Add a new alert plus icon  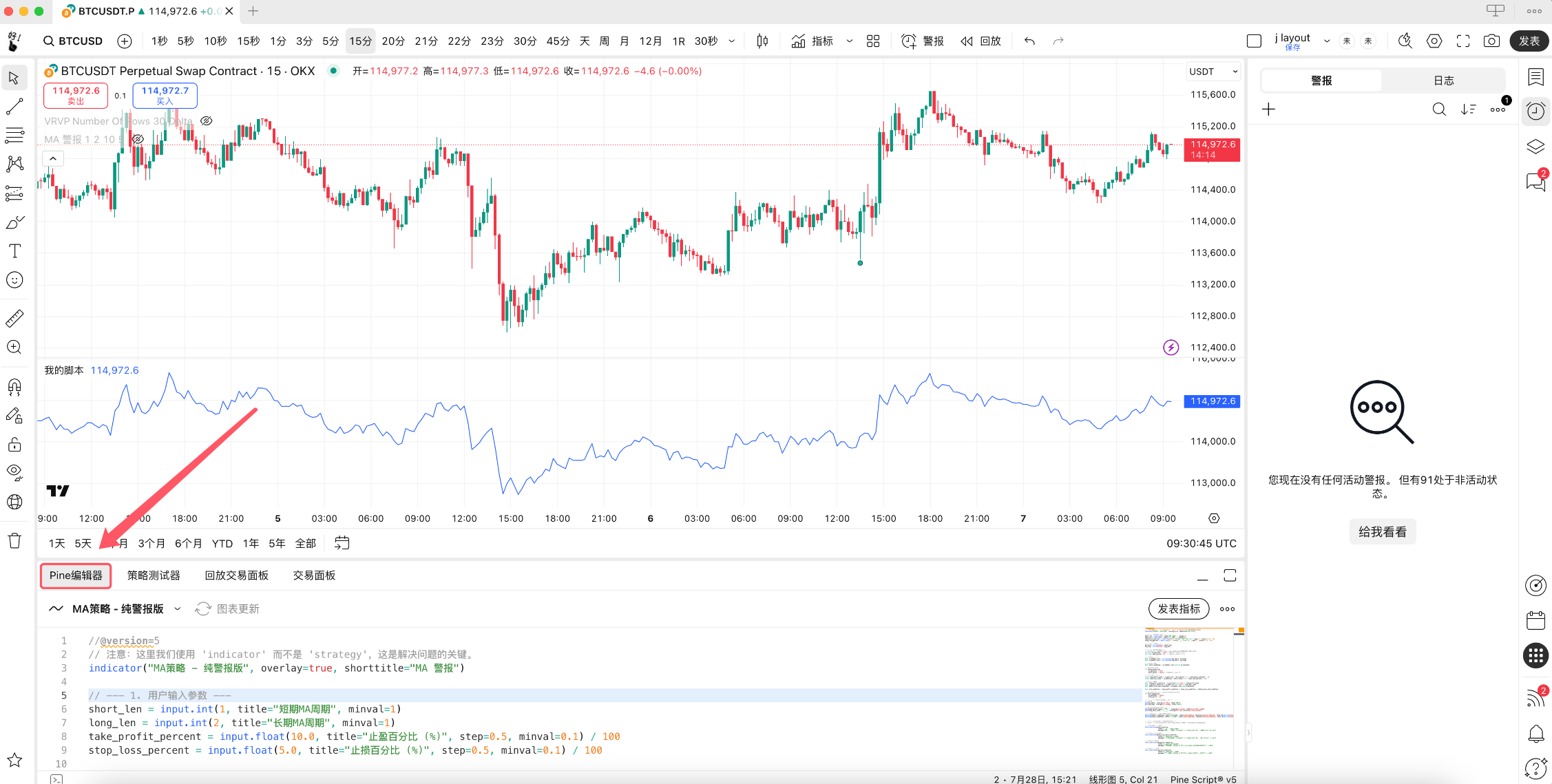(1268, 109)
